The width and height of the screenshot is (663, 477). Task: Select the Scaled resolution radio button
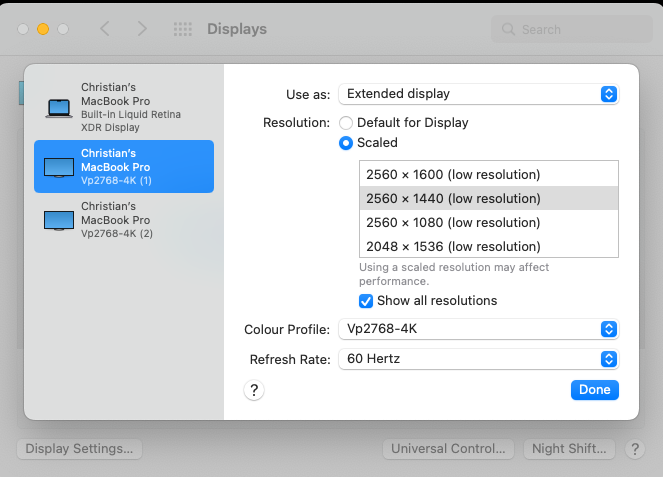coord(346,143)
